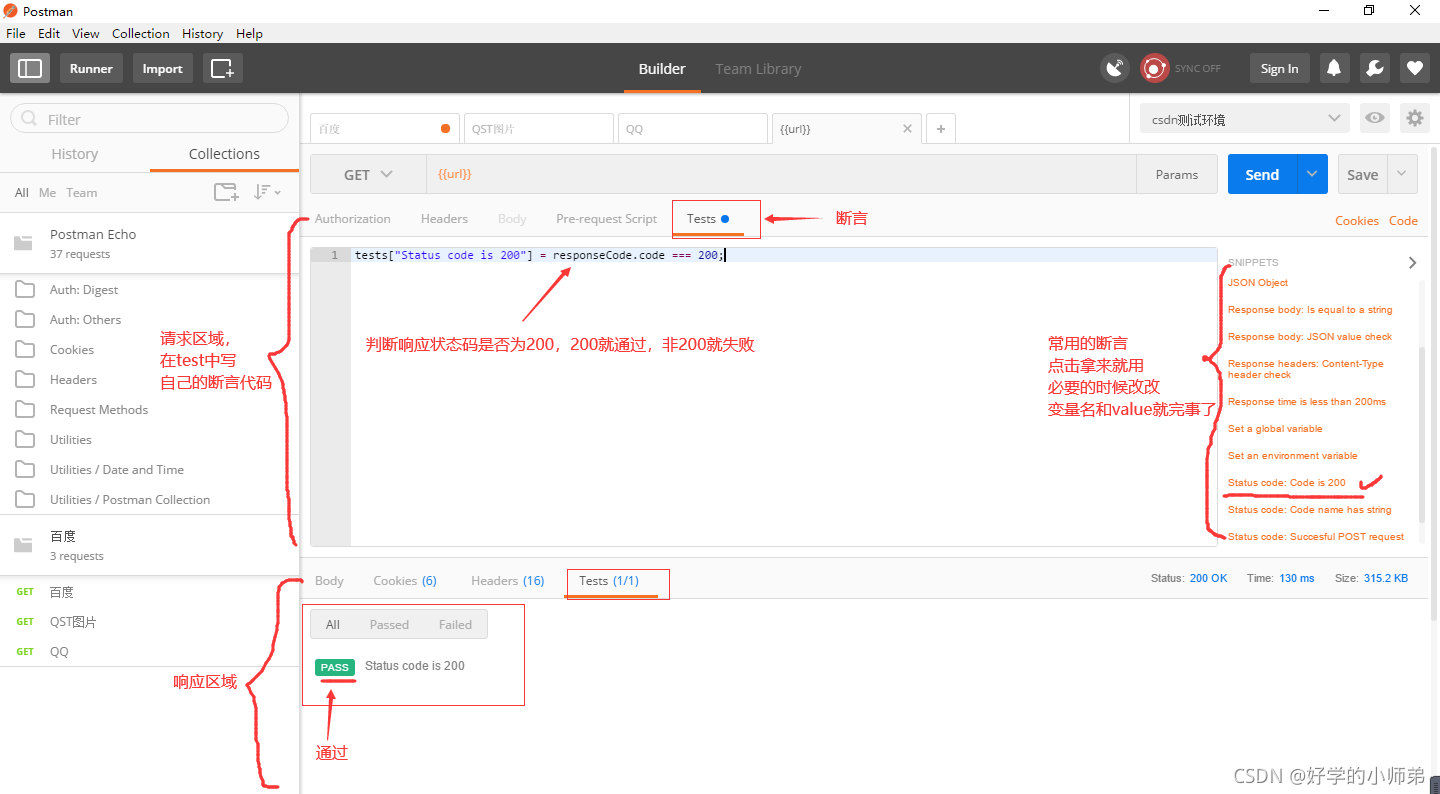Click the Save button
The height and width of the screenshot is (794, 1440).
click(x=1362, y=174)
